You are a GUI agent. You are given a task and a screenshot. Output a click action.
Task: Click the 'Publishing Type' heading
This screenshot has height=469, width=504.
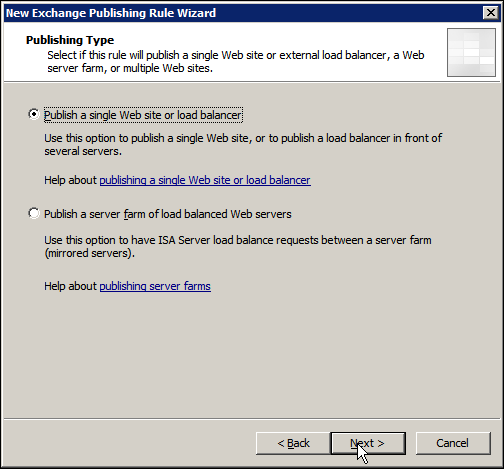[70, 40]
